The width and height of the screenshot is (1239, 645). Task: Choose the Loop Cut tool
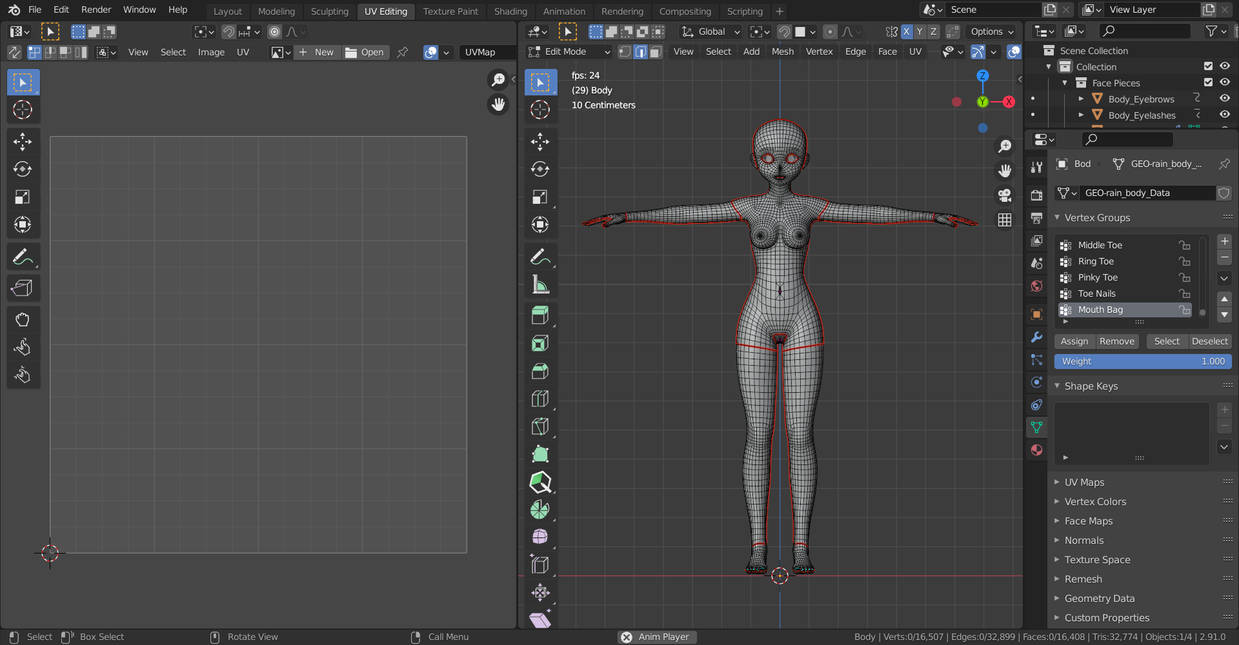tap(540, 399)
